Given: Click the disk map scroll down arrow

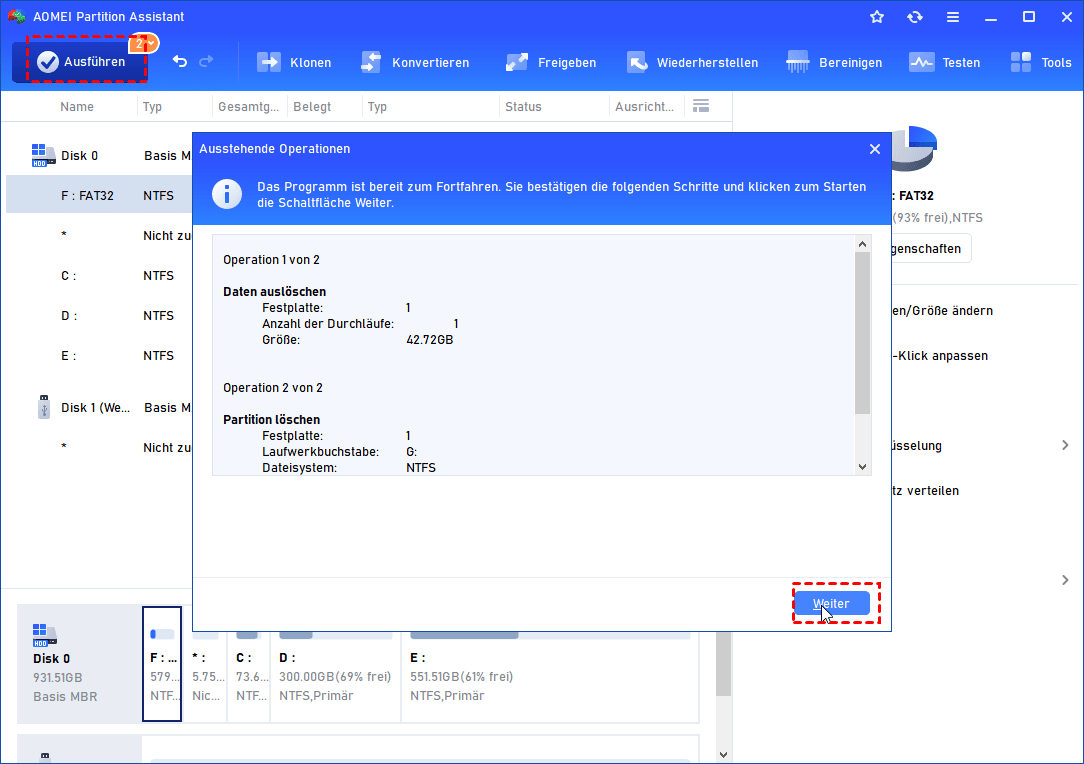Looking at the screenshot, I should point(723,754).
